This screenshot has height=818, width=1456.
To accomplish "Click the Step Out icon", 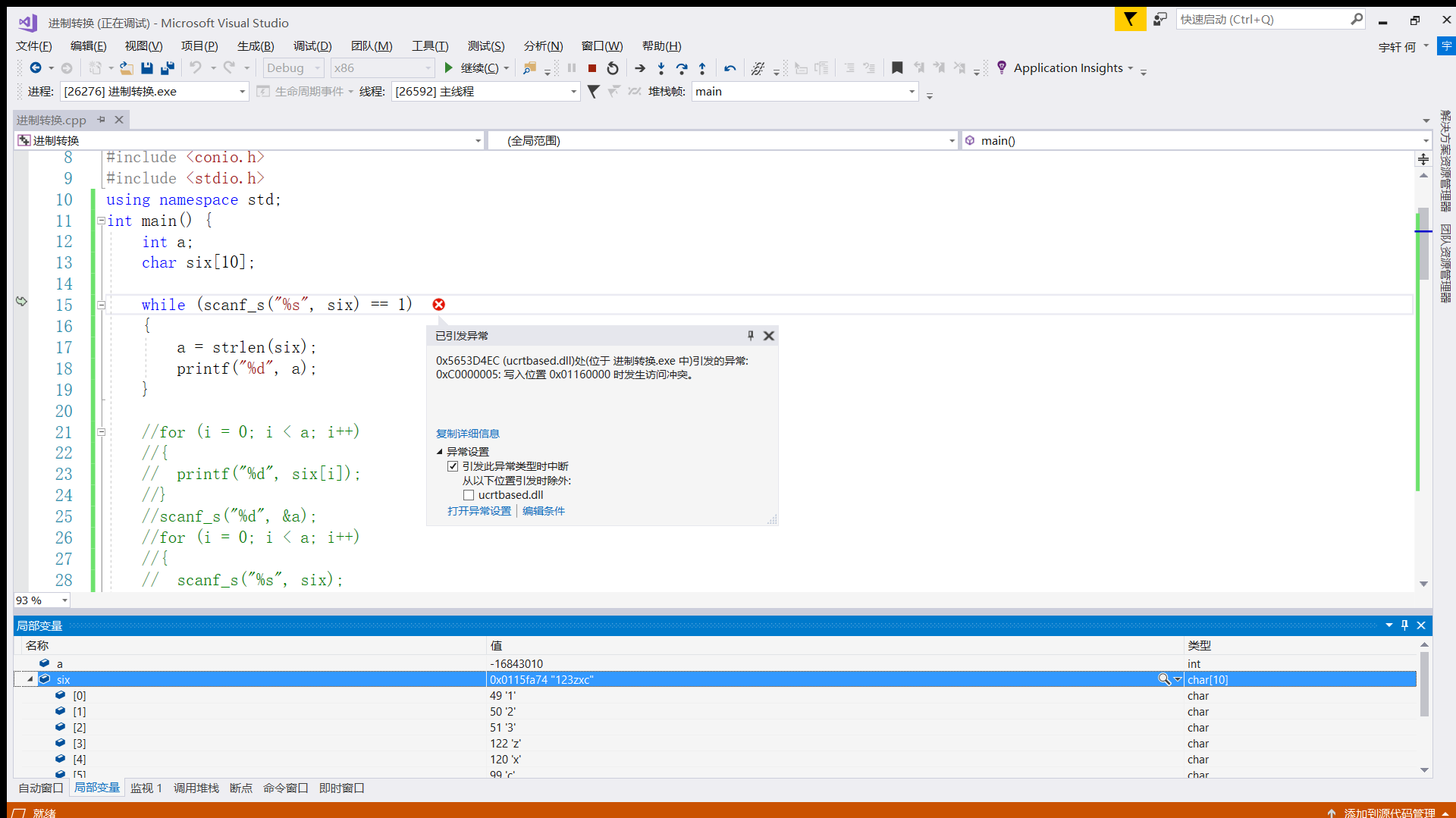I will (x=702, y=68).
